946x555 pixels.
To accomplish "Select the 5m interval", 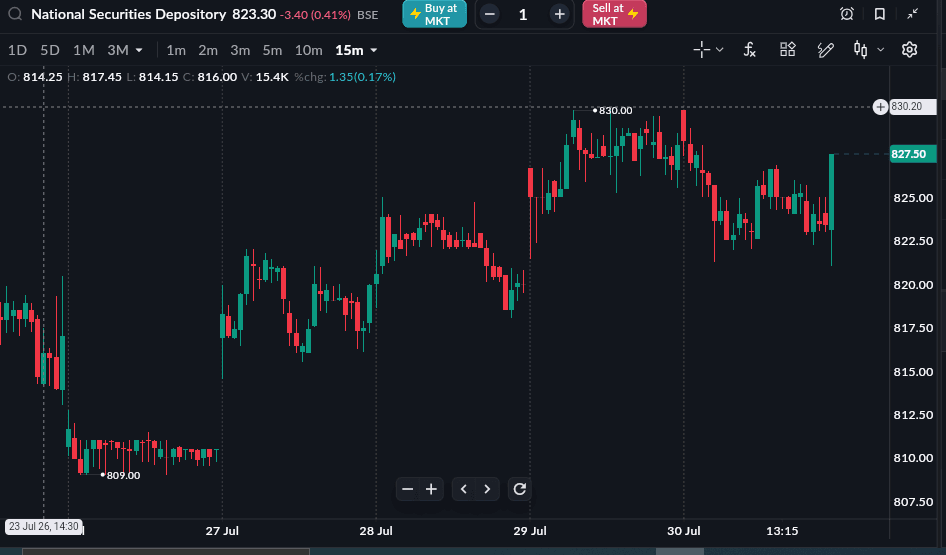I will point(272,50).
